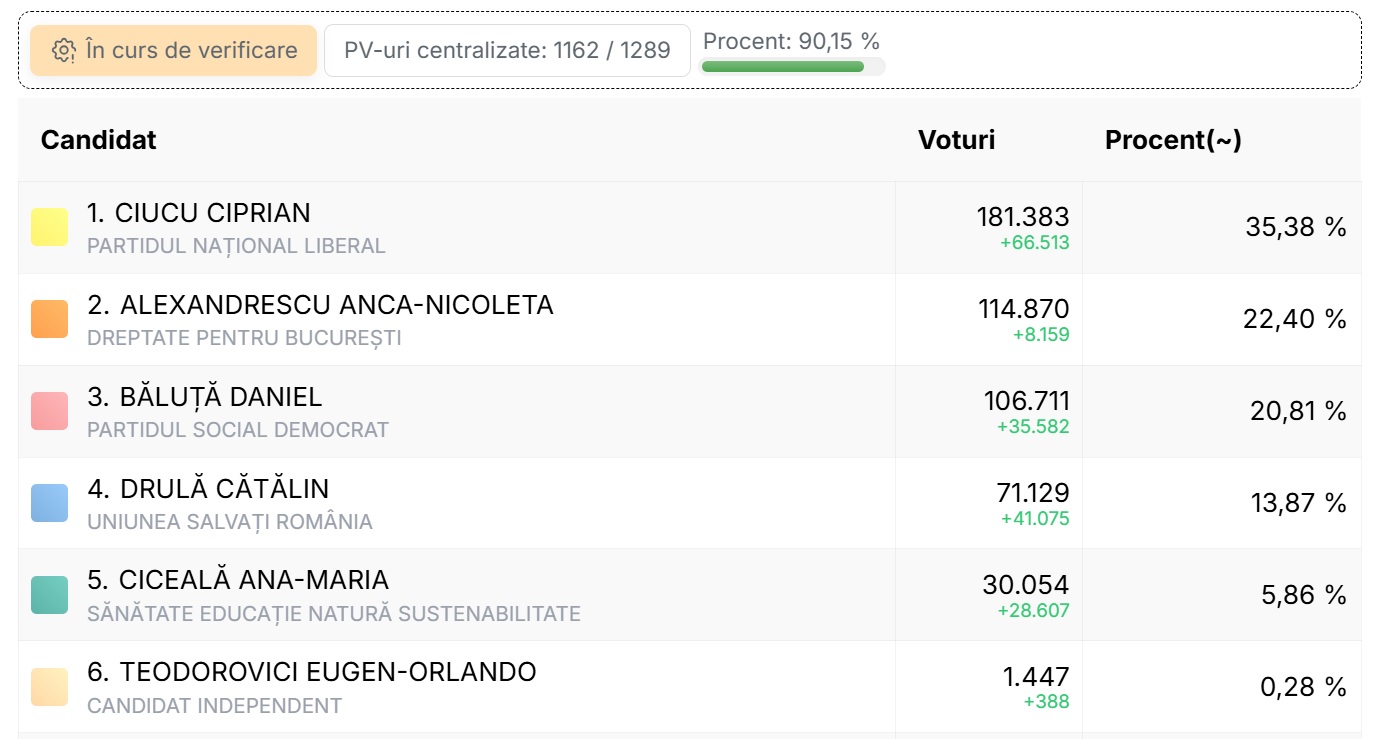Click the teal swatch for Ciceală Ana-Maria

tap(49, 595)
